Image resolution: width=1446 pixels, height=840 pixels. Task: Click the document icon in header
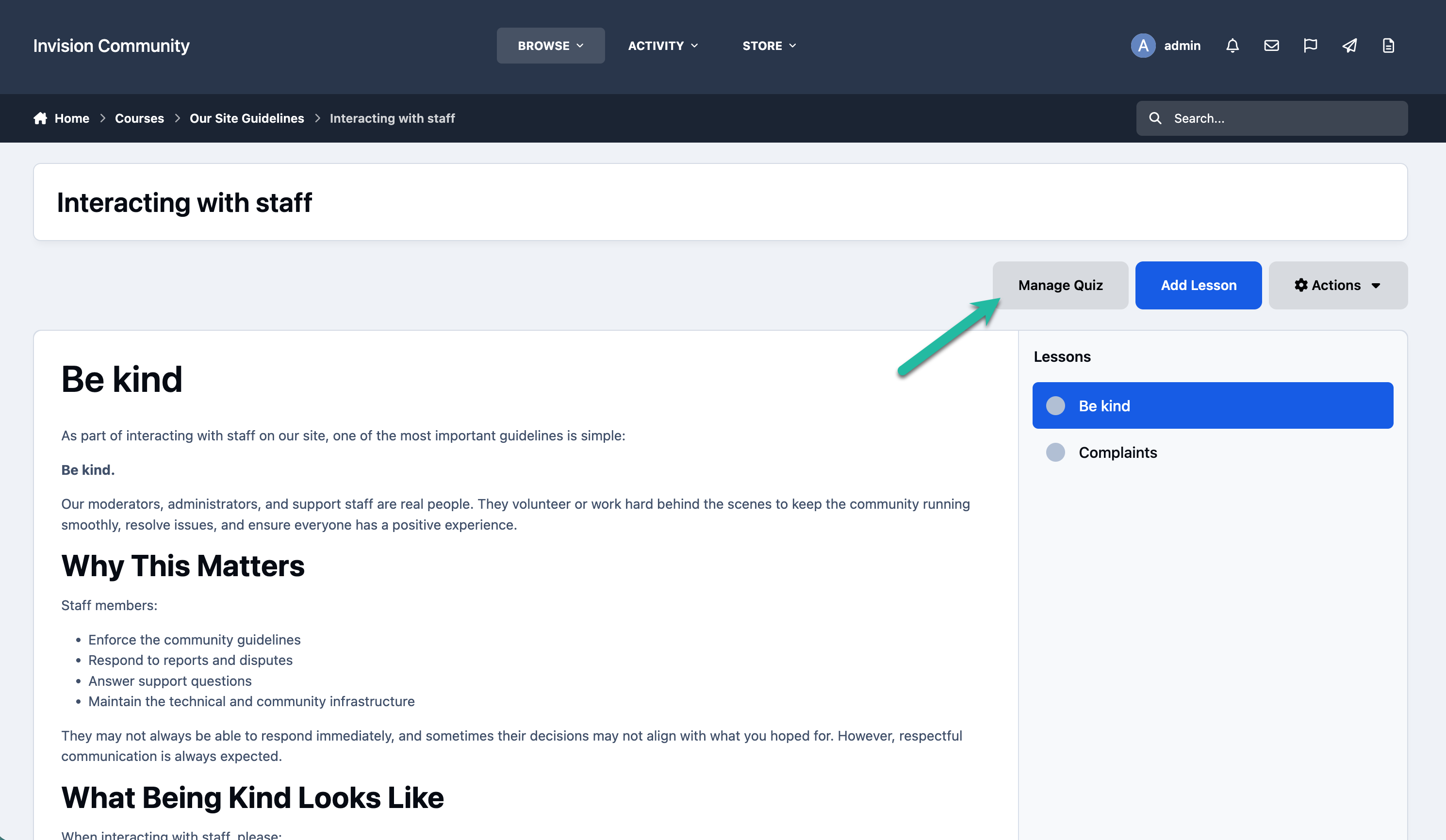click(x=1388, y=45)
